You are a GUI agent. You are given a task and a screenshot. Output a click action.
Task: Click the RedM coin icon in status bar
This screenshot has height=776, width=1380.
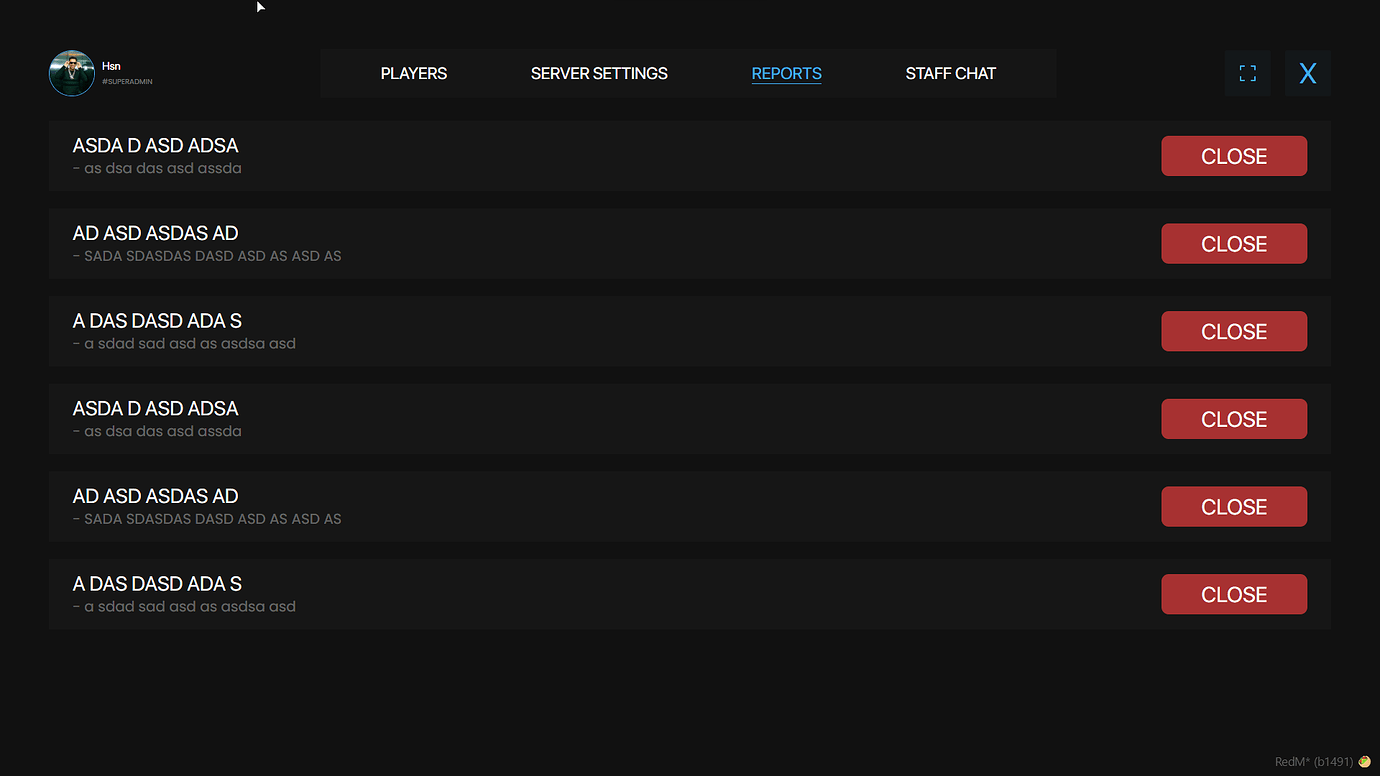pyautogui.click(x=1364, y=761)
